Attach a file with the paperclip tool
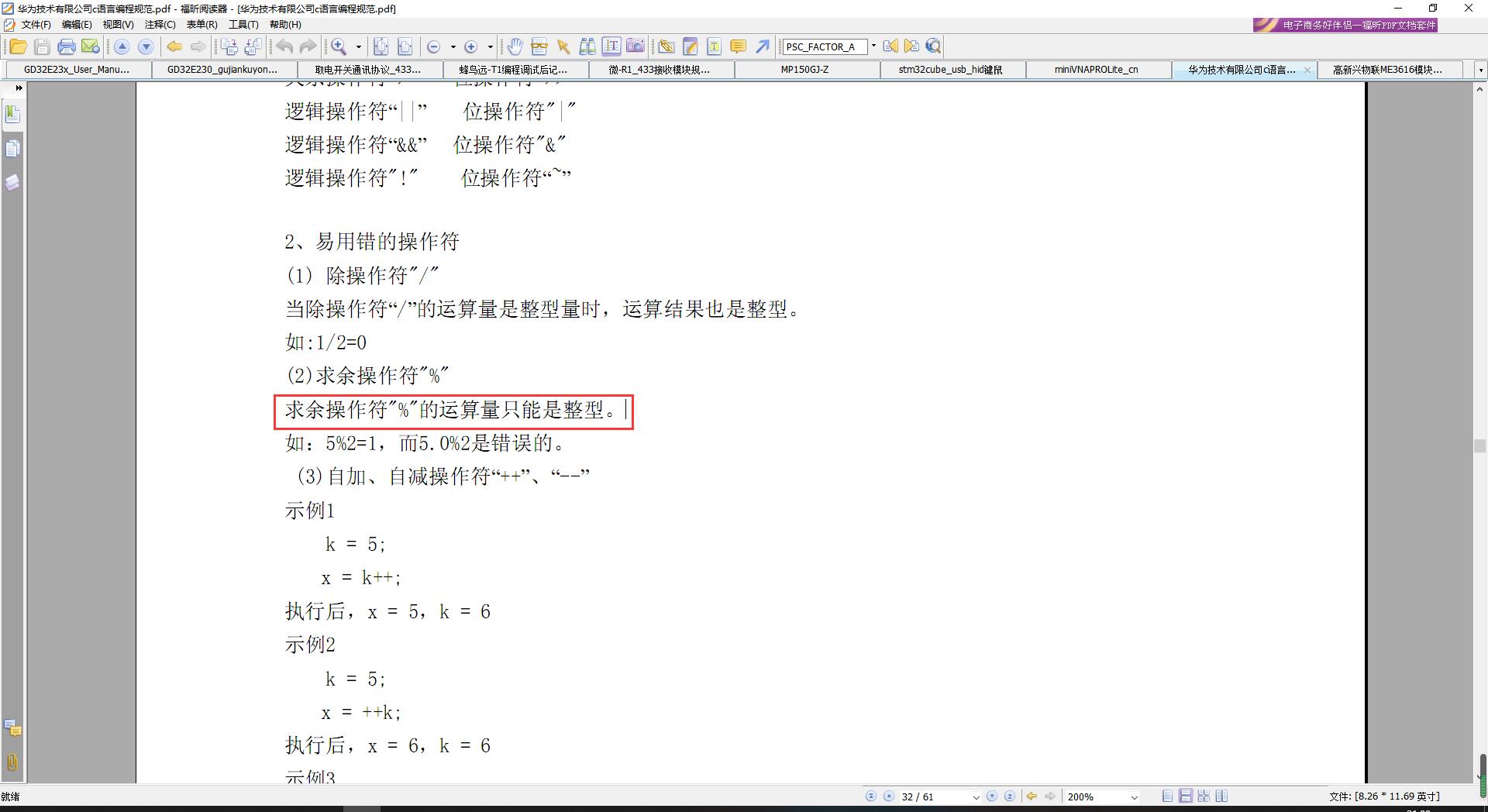Image resolution: width=1488 pixels, height=812 pixels. coord(666,46)
